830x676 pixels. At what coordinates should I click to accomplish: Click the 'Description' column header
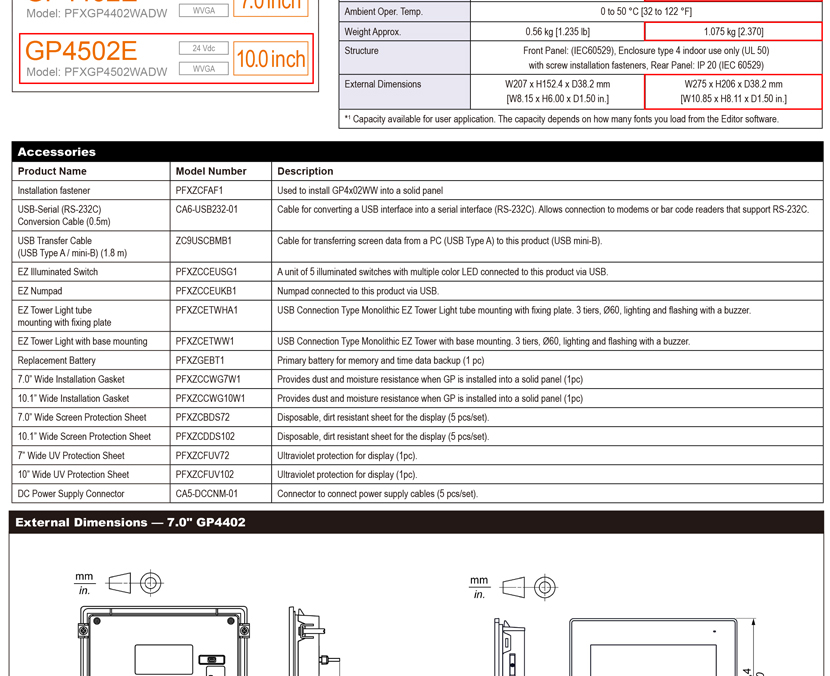click(x=305, y=171)
